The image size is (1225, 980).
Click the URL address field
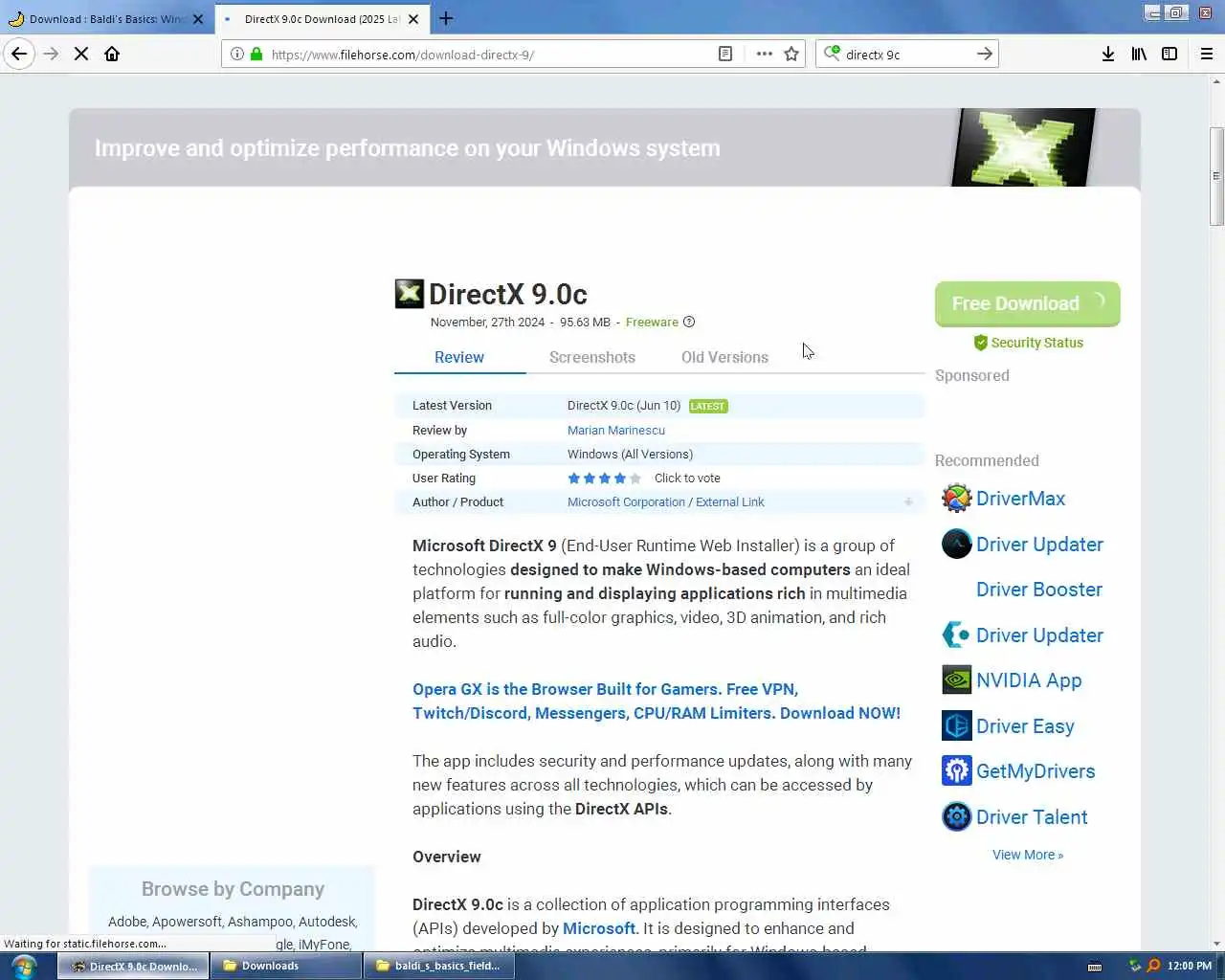point(488,55)
